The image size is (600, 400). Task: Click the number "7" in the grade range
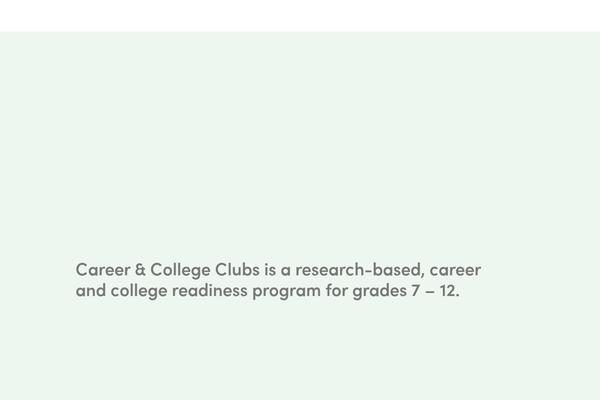416,291
